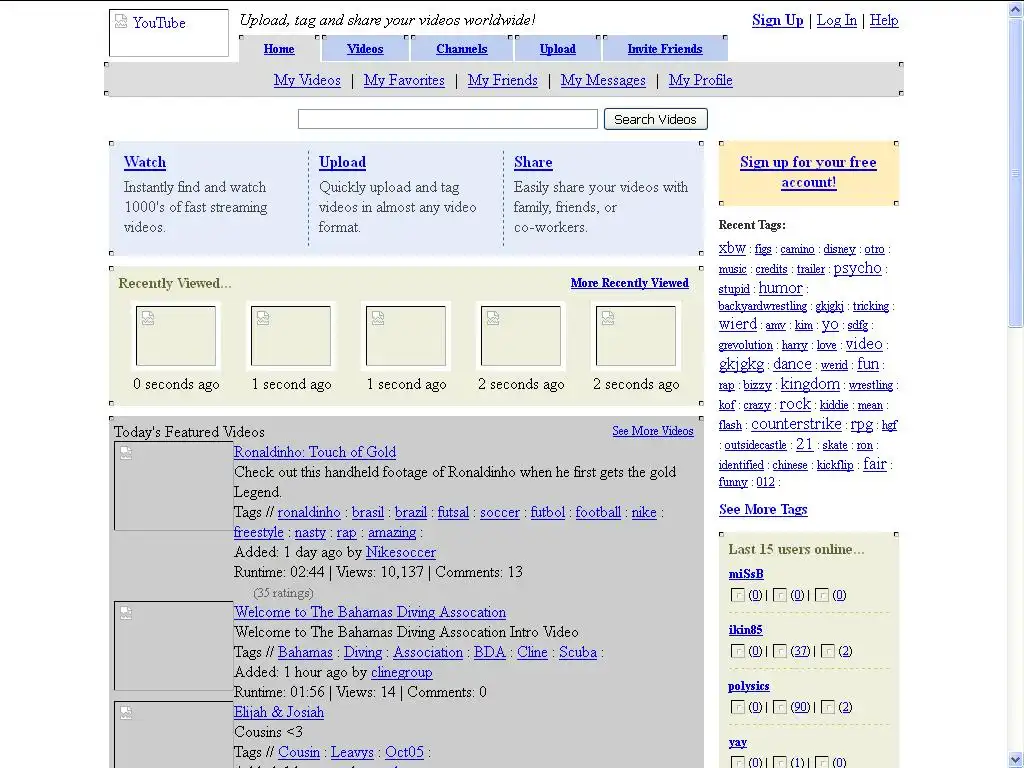Image resolution: width=1024 pixels, height=768 pixels.
Task: Open the Share heading link
Action: [x=533, y=162]
